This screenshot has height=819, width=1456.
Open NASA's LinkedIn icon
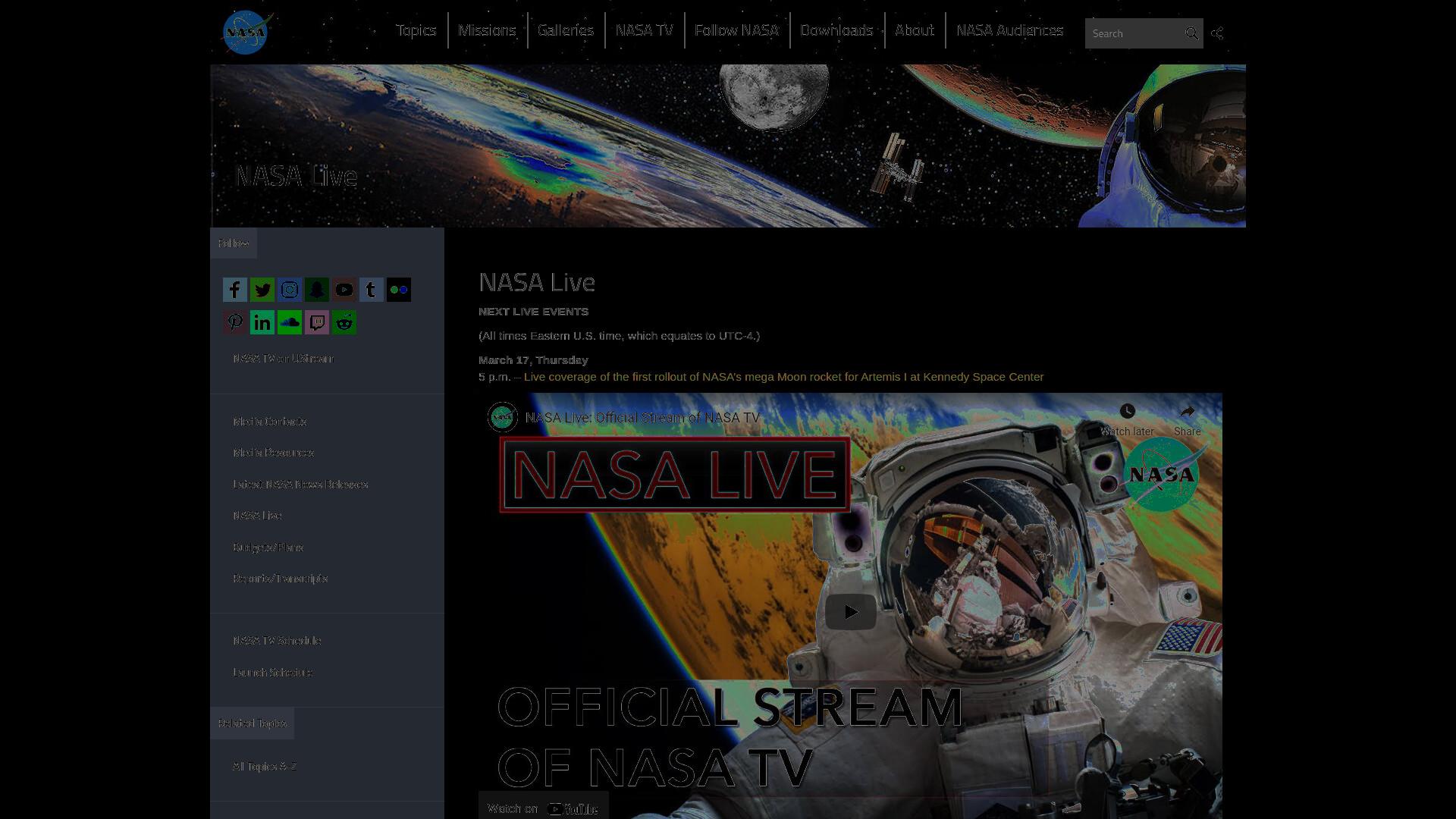click(x=262, y=322)
